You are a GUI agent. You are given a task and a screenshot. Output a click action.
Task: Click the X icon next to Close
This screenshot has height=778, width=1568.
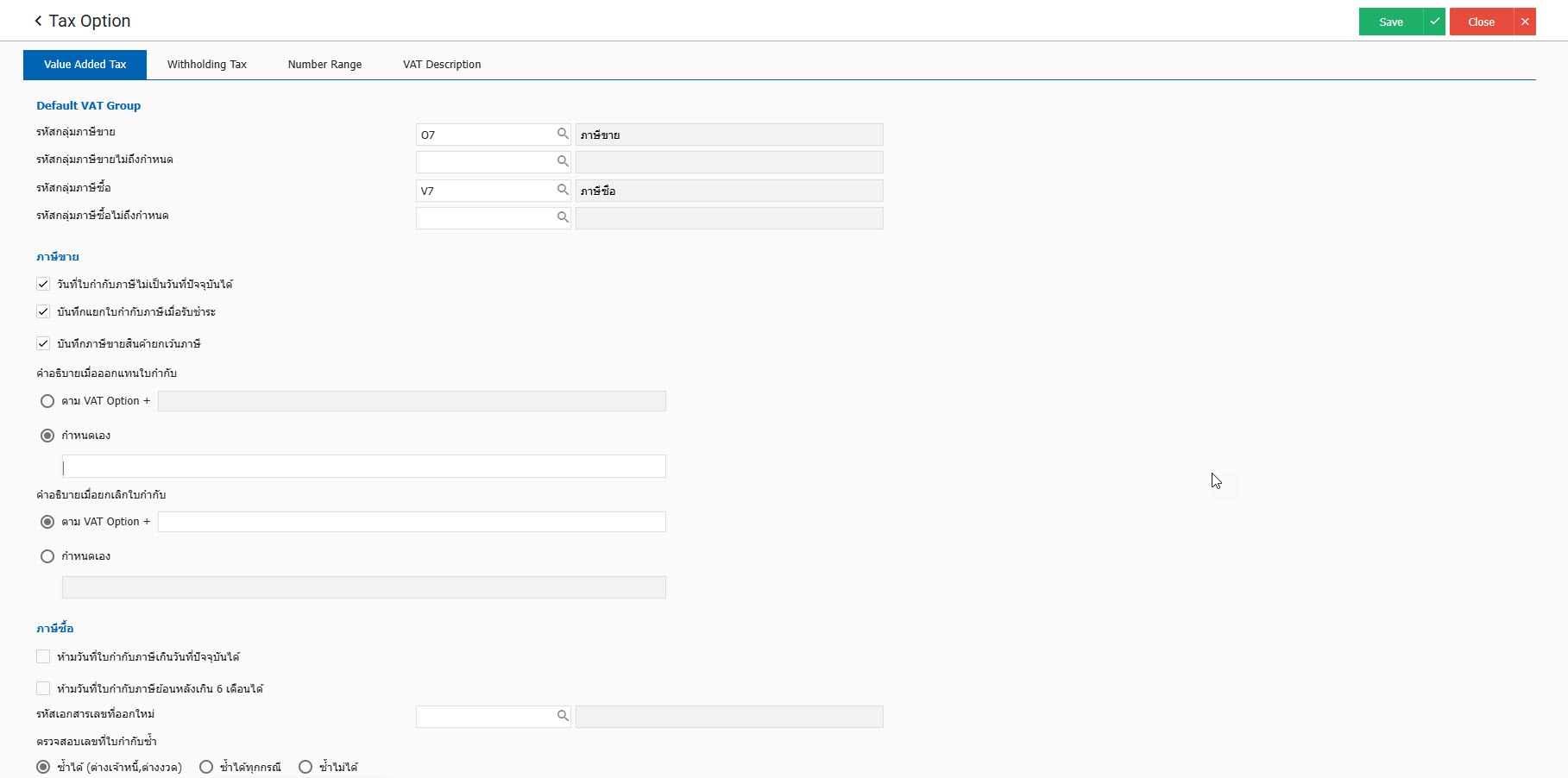click(1525, 22)
